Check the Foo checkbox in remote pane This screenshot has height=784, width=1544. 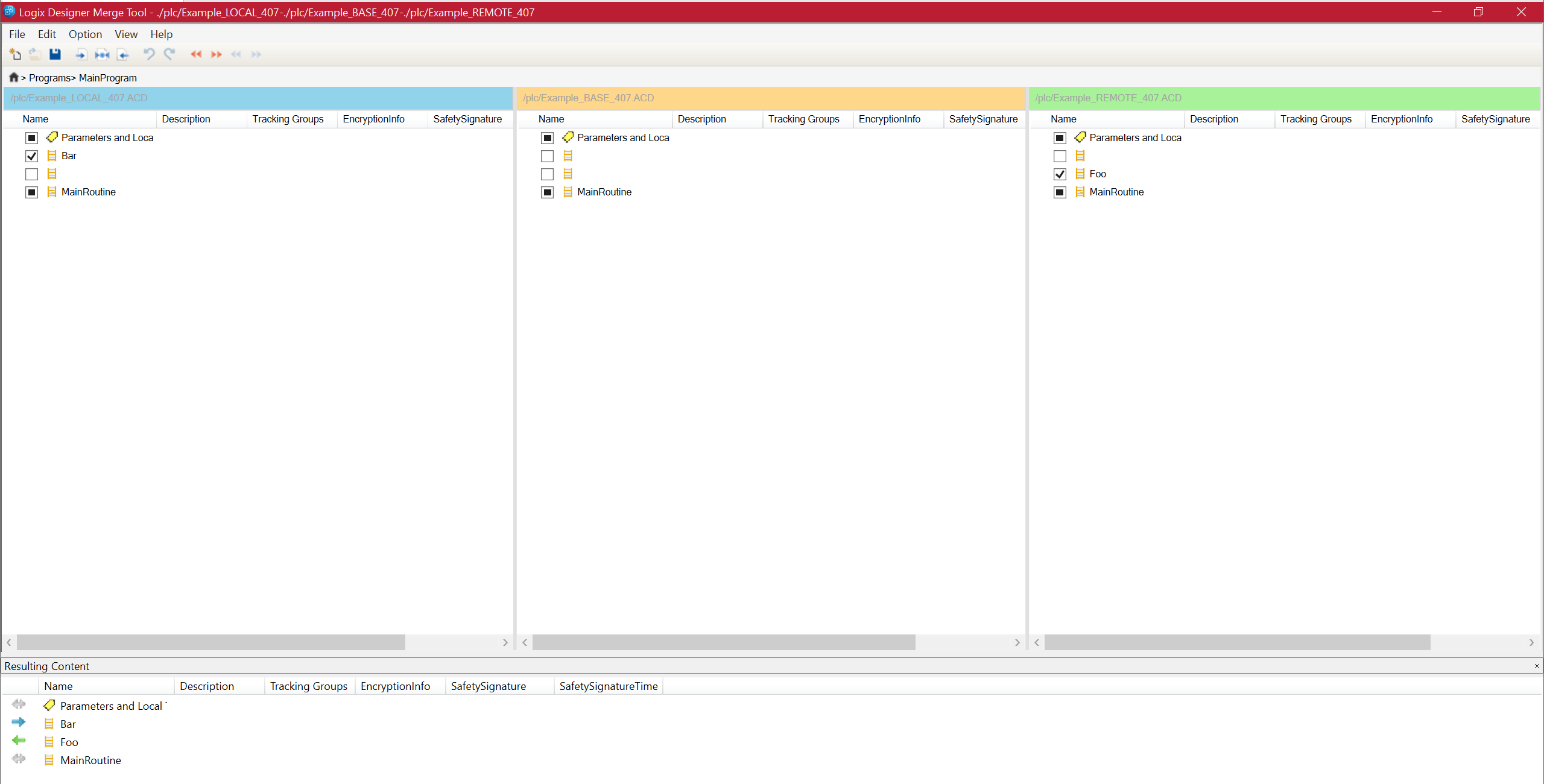[1060, 174]
